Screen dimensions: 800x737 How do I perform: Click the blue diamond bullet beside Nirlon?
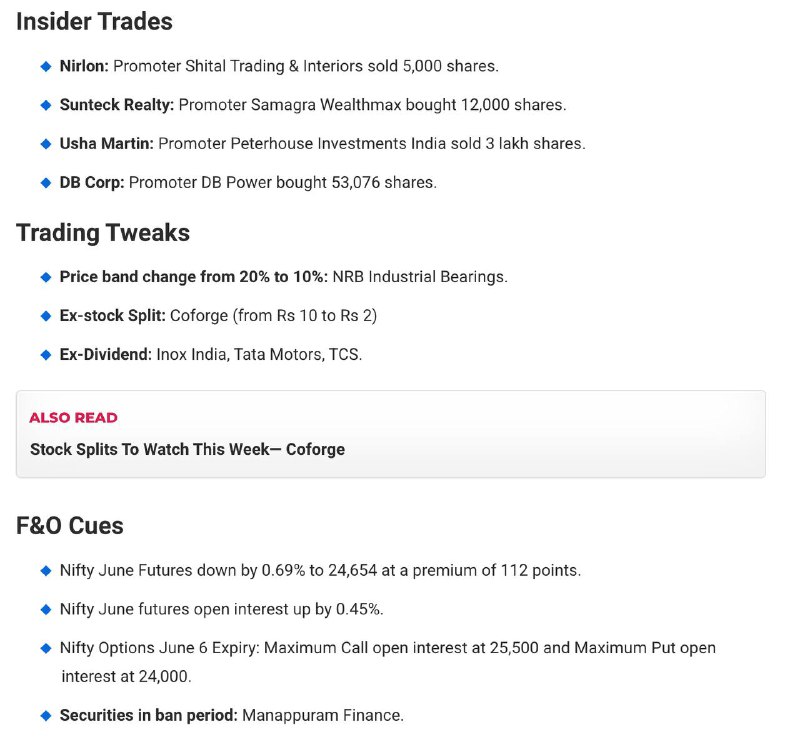click(46, 66)
